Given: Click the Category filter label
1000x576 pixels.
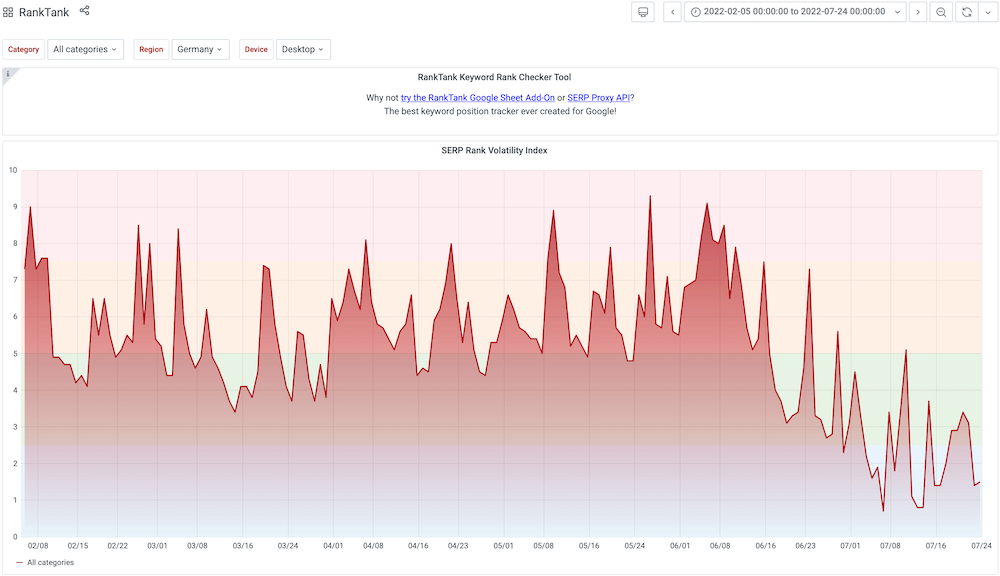Looking at the screenshot, I should pyautogui.click(x=23, y=48).
